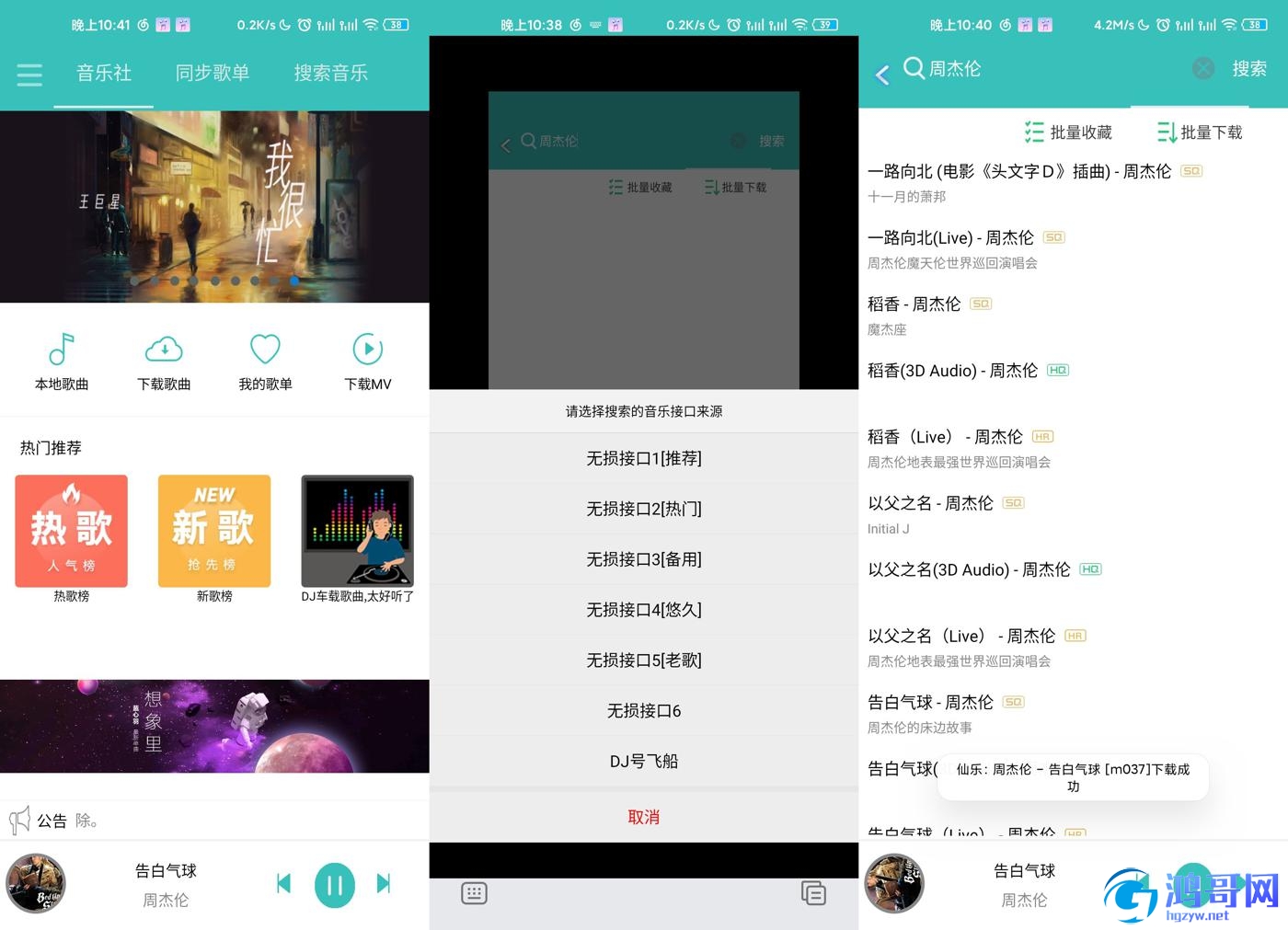Select 无损接口4[悠久] source

[x=644, y=610]
